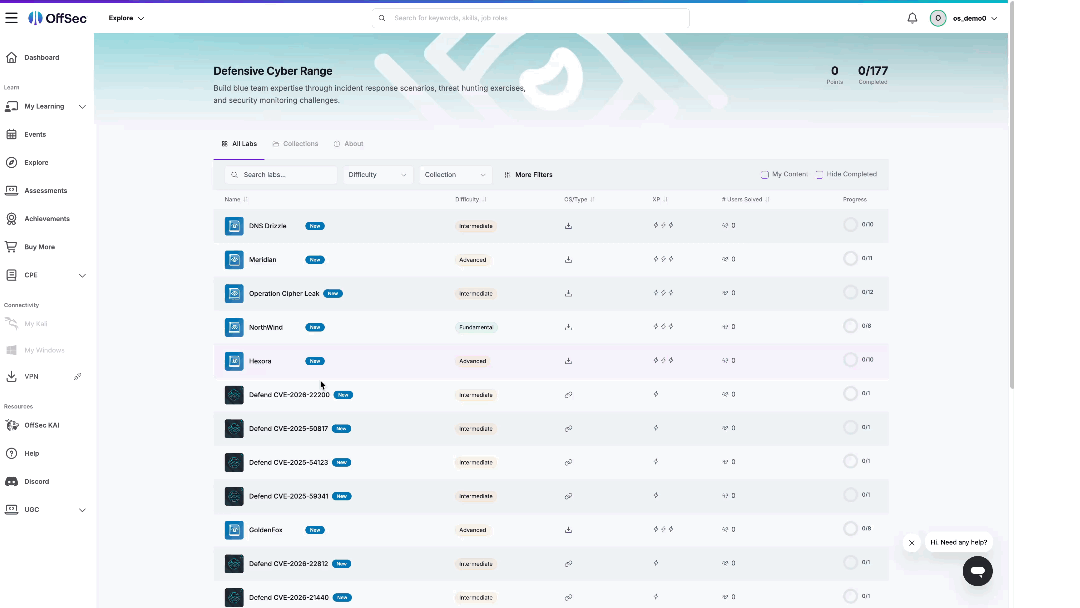The image size is (1080, 608).
Task: Open the My Windows sidebar item
Action: coord(47,350)
